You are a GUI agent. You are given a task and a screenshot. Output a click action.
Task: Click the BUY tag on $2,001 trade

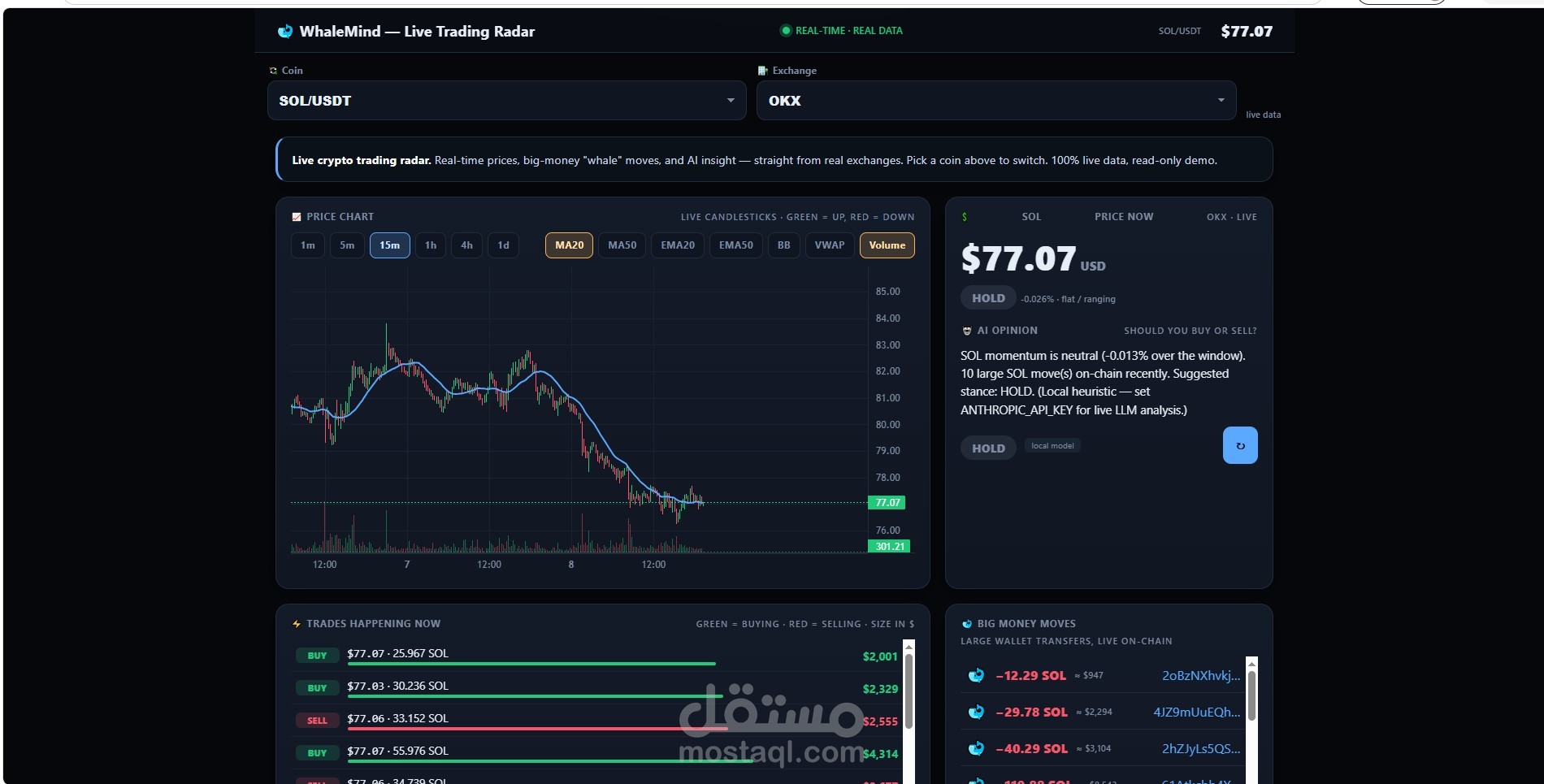coord(317,656)
